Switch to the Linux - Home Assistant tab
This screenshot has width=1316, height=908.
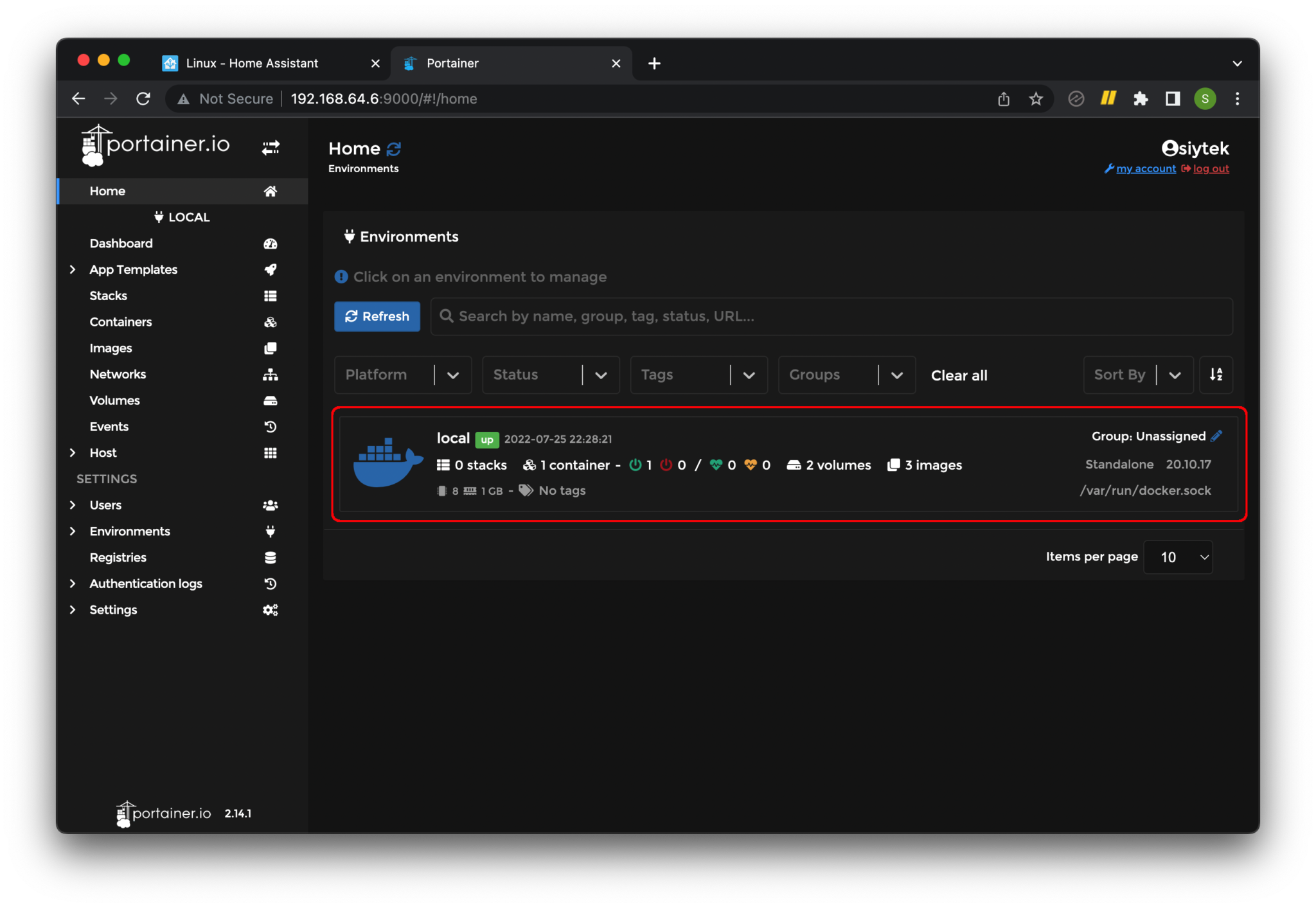pyautogui.click(x=253, y=63)
